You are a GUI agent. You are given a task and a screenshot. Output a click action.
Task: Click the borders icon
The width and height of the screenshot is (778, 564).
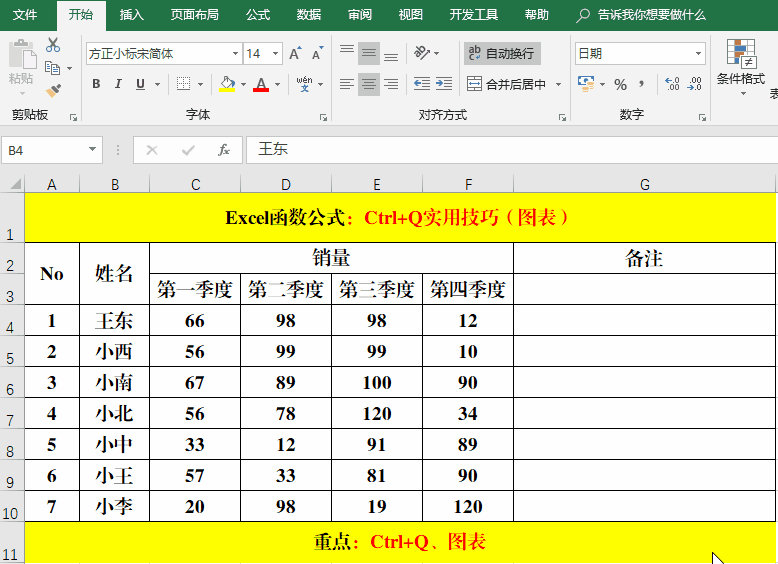click(184, 84)
